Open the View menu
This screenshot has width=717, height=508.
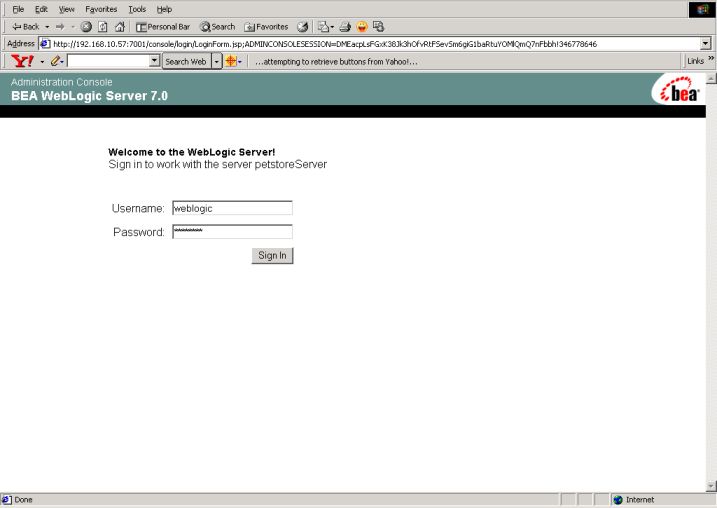coord(66,9)
